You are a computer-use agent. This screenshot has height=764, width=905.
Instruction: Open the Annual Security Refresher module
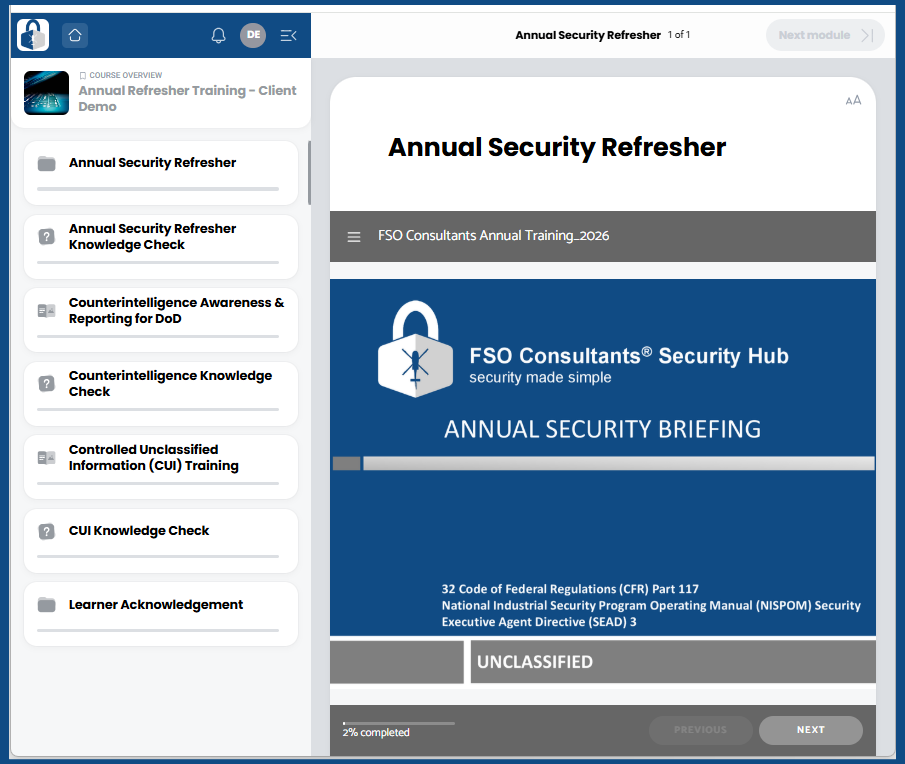coord(161,173)
